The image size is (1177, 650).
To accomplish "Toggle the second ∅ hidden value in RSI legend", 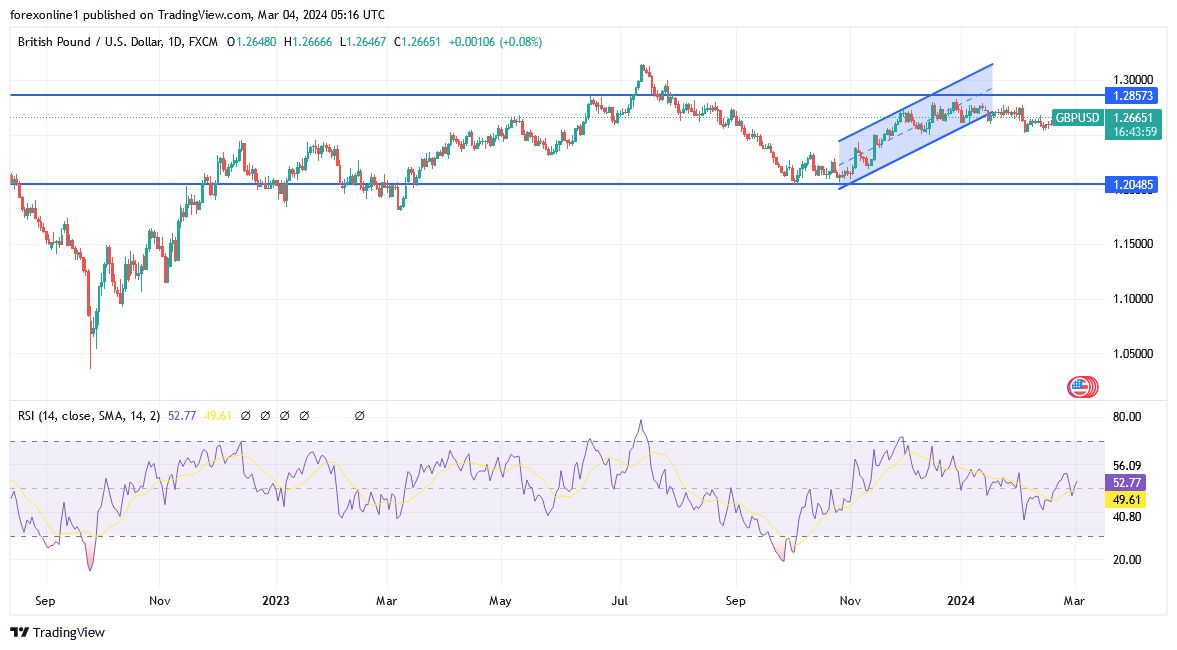I will 266,415.
